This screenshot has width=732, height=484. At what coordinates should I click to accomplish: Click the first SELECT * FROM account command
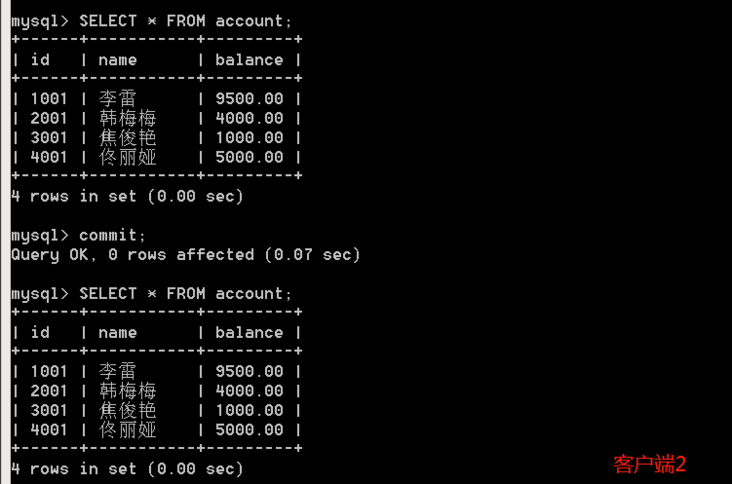(x=185, y=20)
